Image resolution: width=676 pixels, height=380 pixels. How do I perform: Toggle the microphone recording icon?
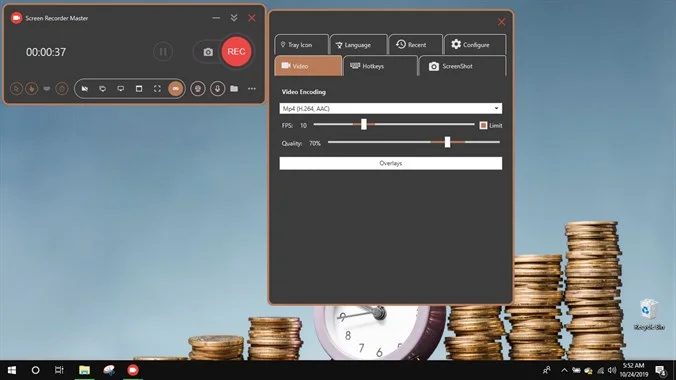217,88
